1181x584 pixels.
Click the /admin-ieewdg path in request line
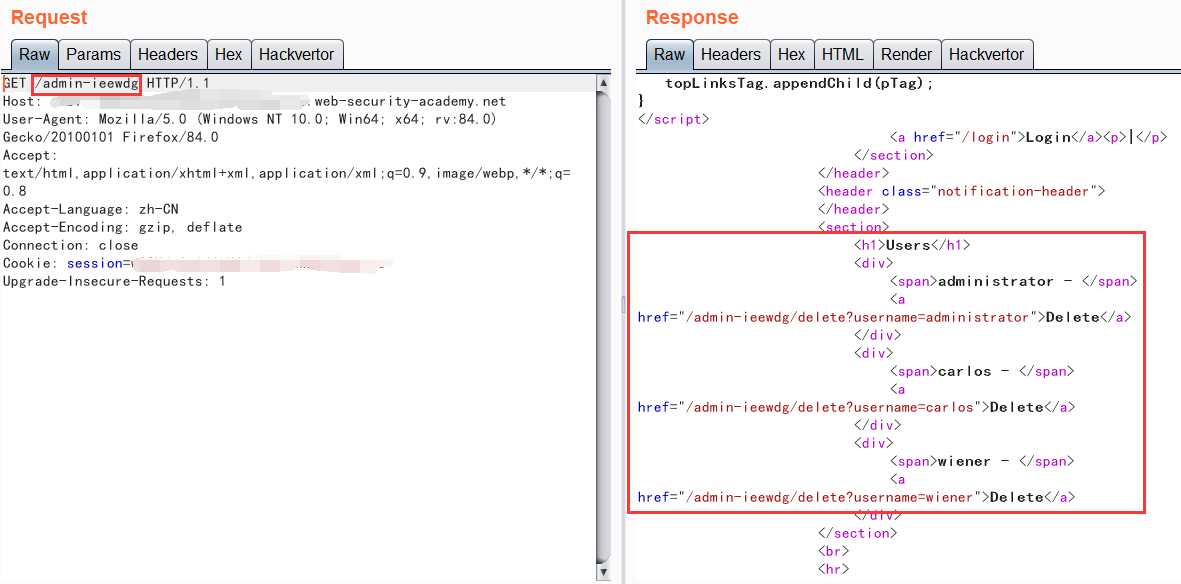pos(87,83)
